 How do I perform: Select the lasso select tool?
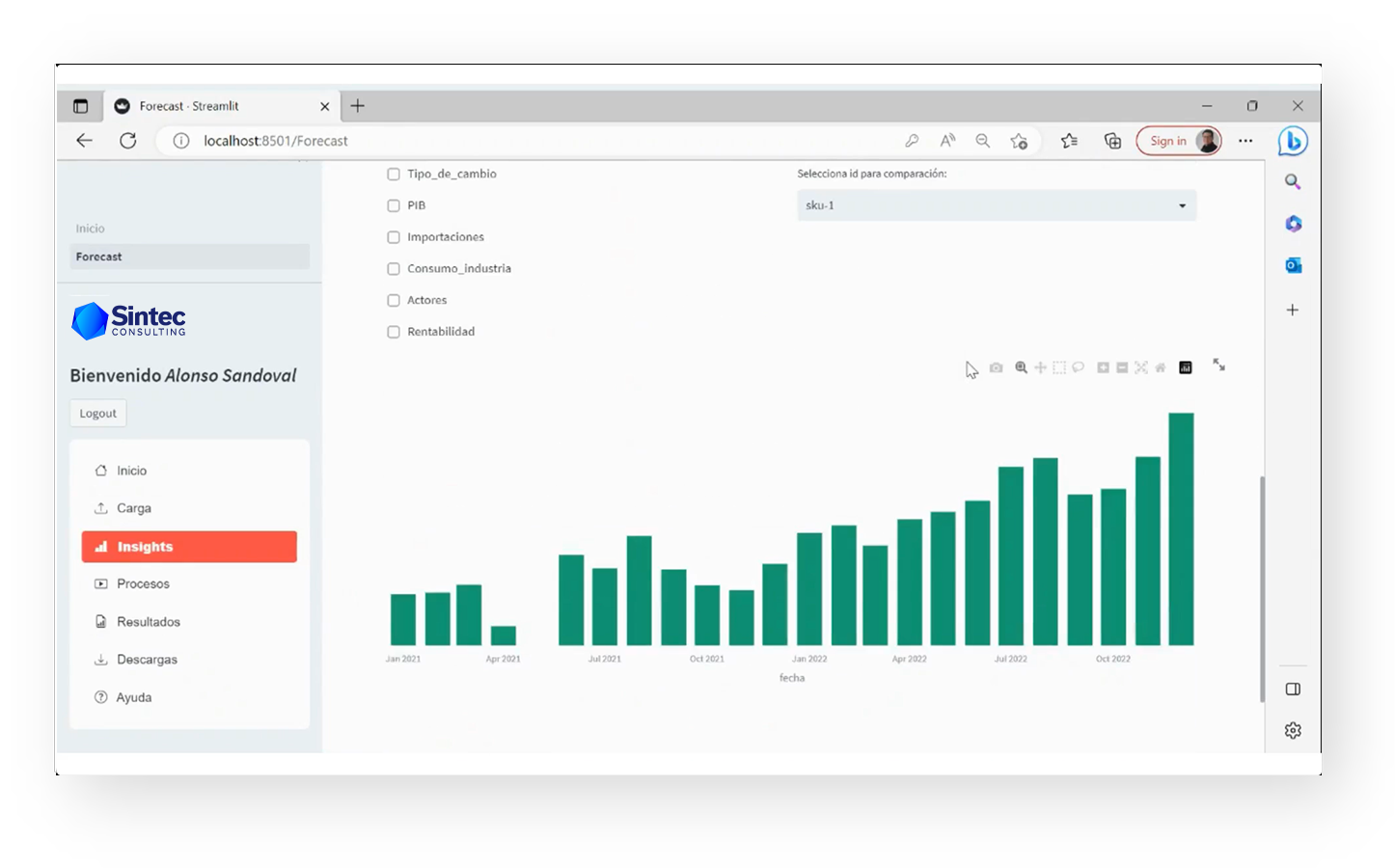tap(1079, 367)
